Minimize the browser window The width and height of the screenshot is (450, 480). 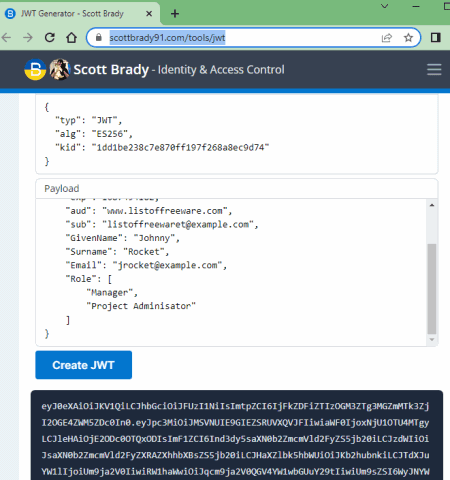point(416,6)
